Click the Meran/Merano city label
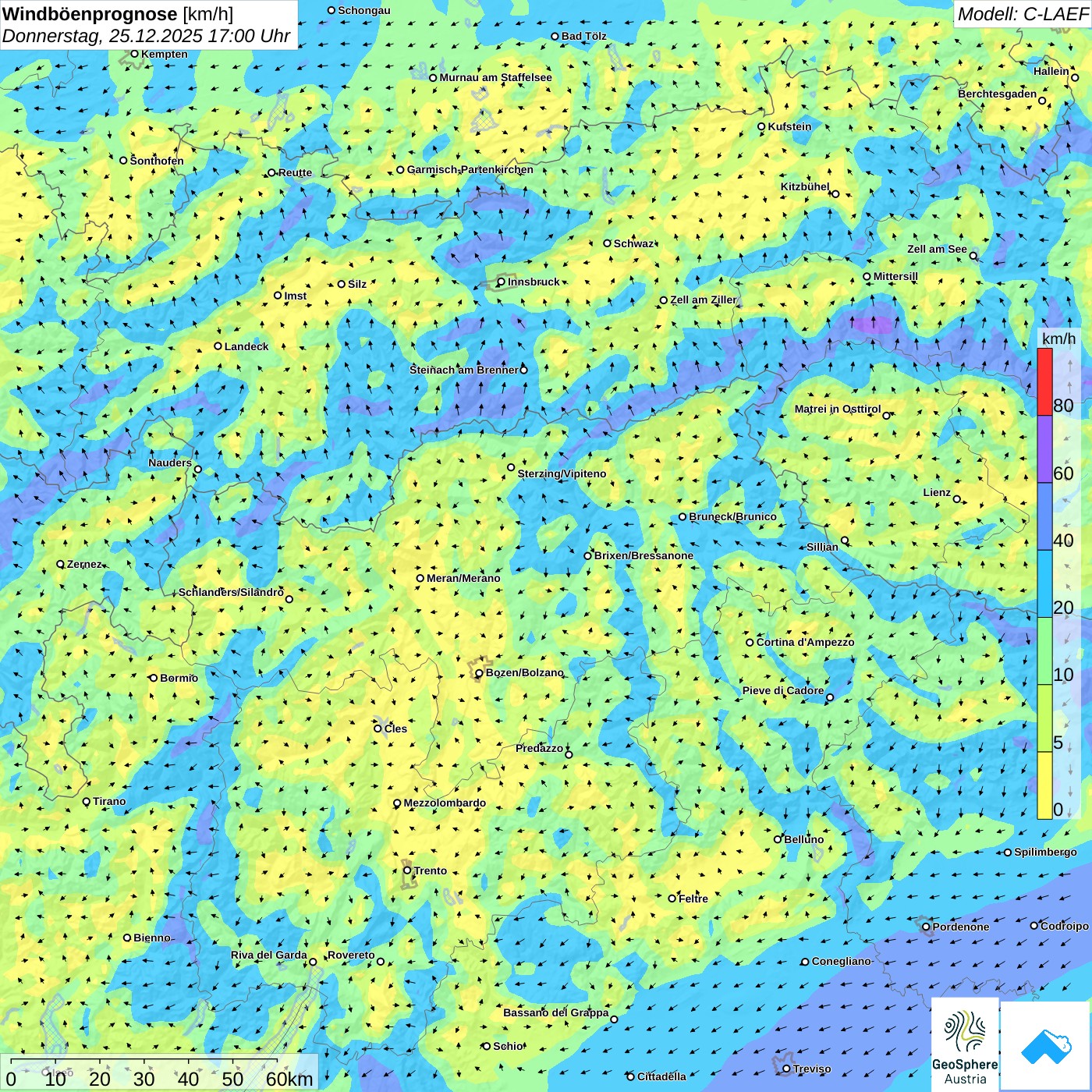 point(463,578)
